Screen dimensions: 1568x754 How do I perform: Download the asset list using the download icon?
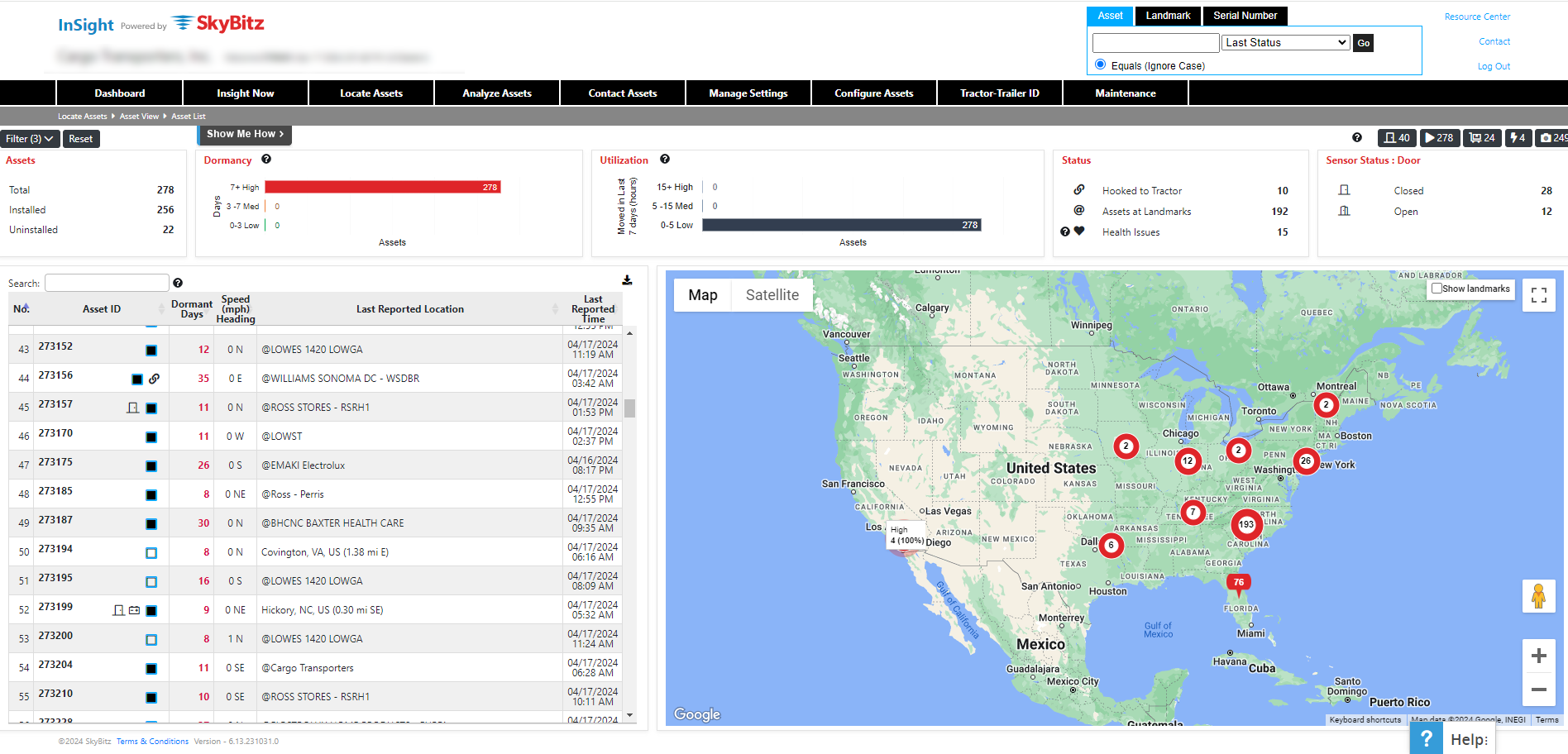[x=627, y=280]
